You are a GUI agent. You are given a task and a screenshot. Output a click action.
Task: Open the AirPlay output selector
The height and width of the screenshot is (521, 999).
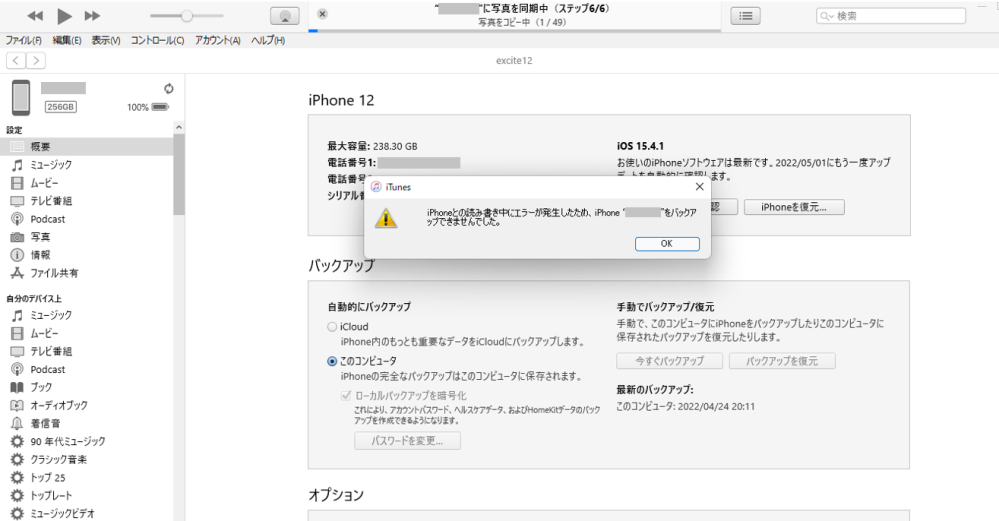285,16
